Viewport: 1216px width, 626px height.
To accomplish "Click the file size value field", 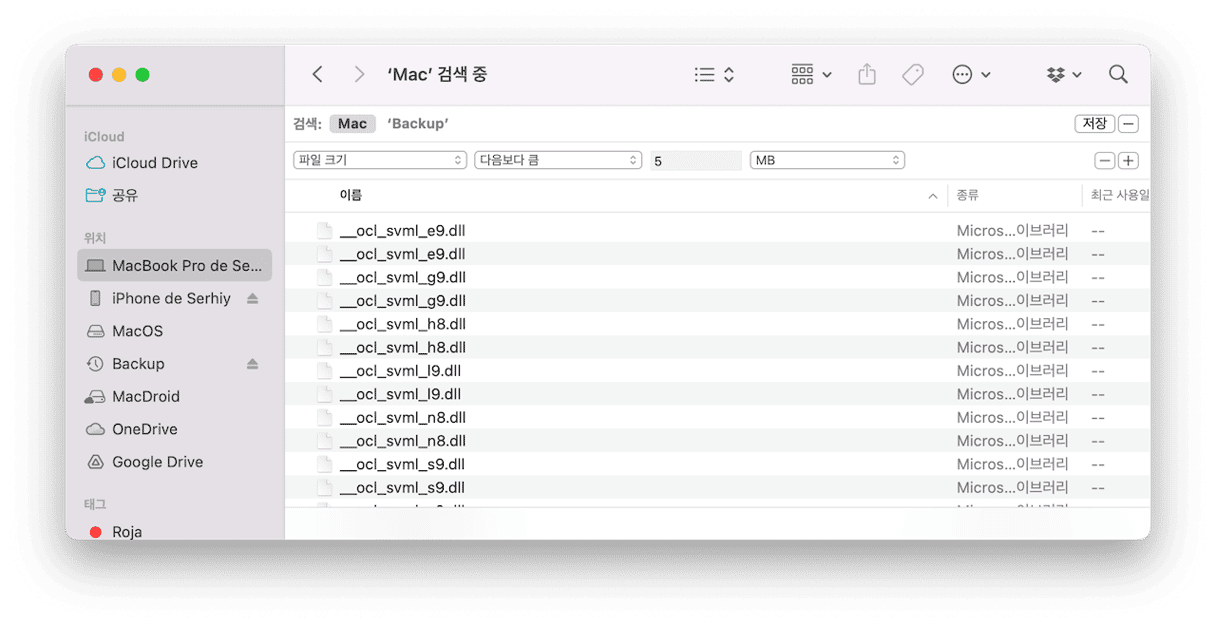I will point(695,160).
